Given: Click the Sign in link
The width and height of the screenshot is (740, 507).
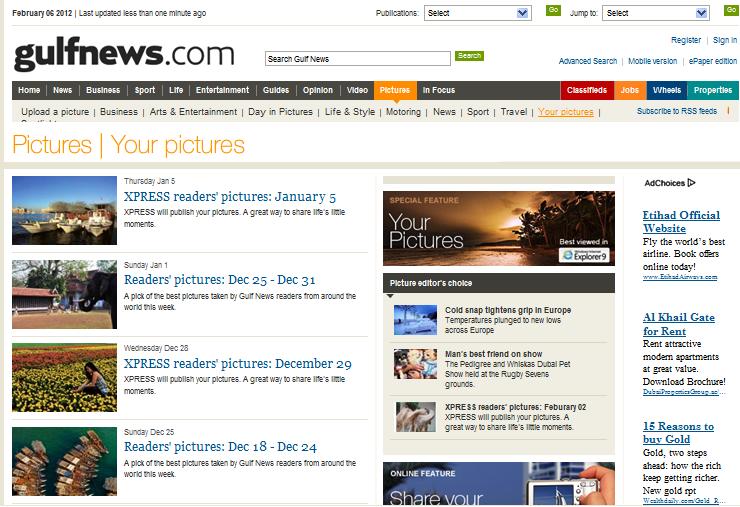Looking at the screenshot, I should tap(724, 41).
